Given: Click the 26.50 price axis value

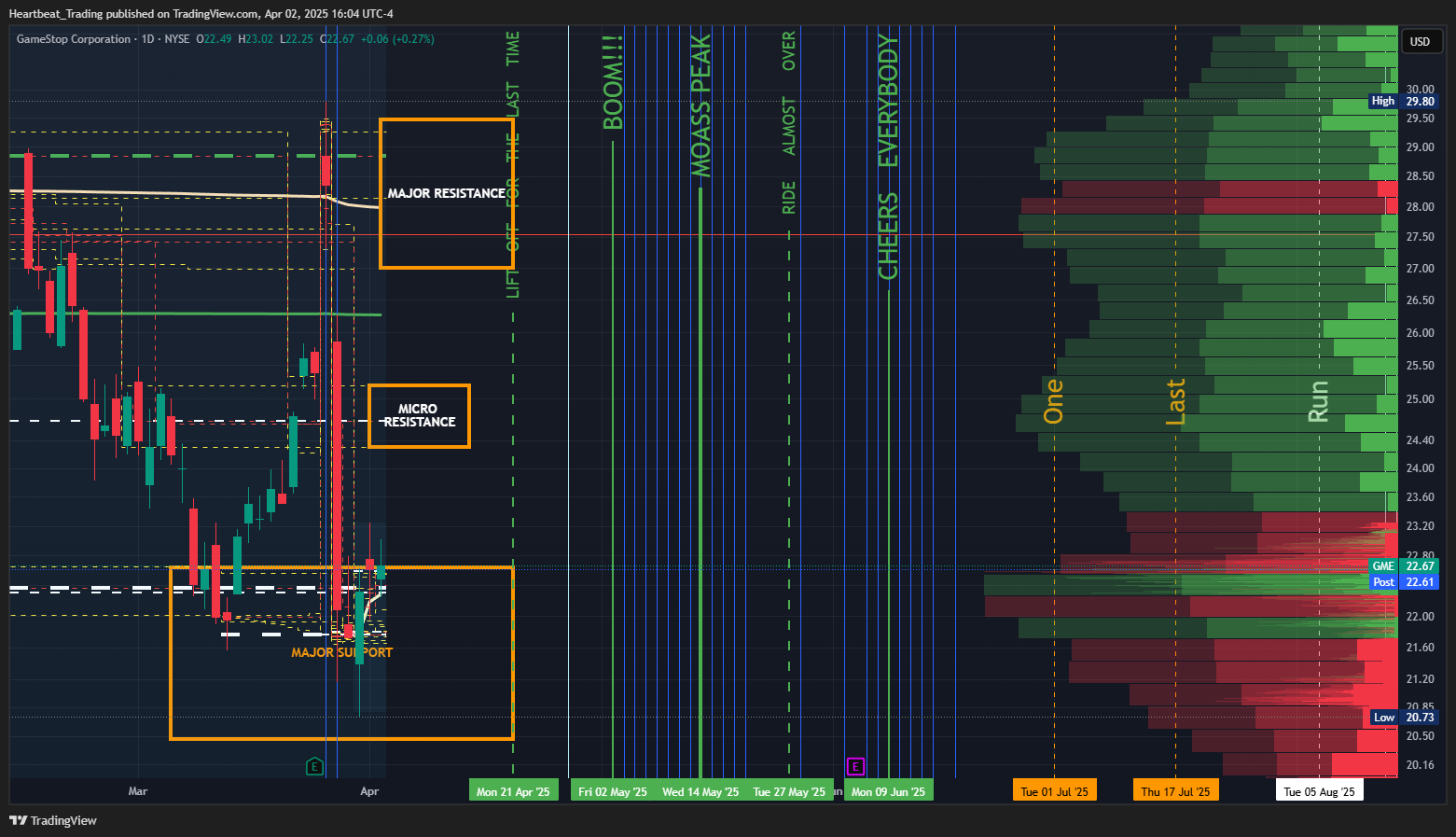Looking at the screenshot, I should 1420,300.
